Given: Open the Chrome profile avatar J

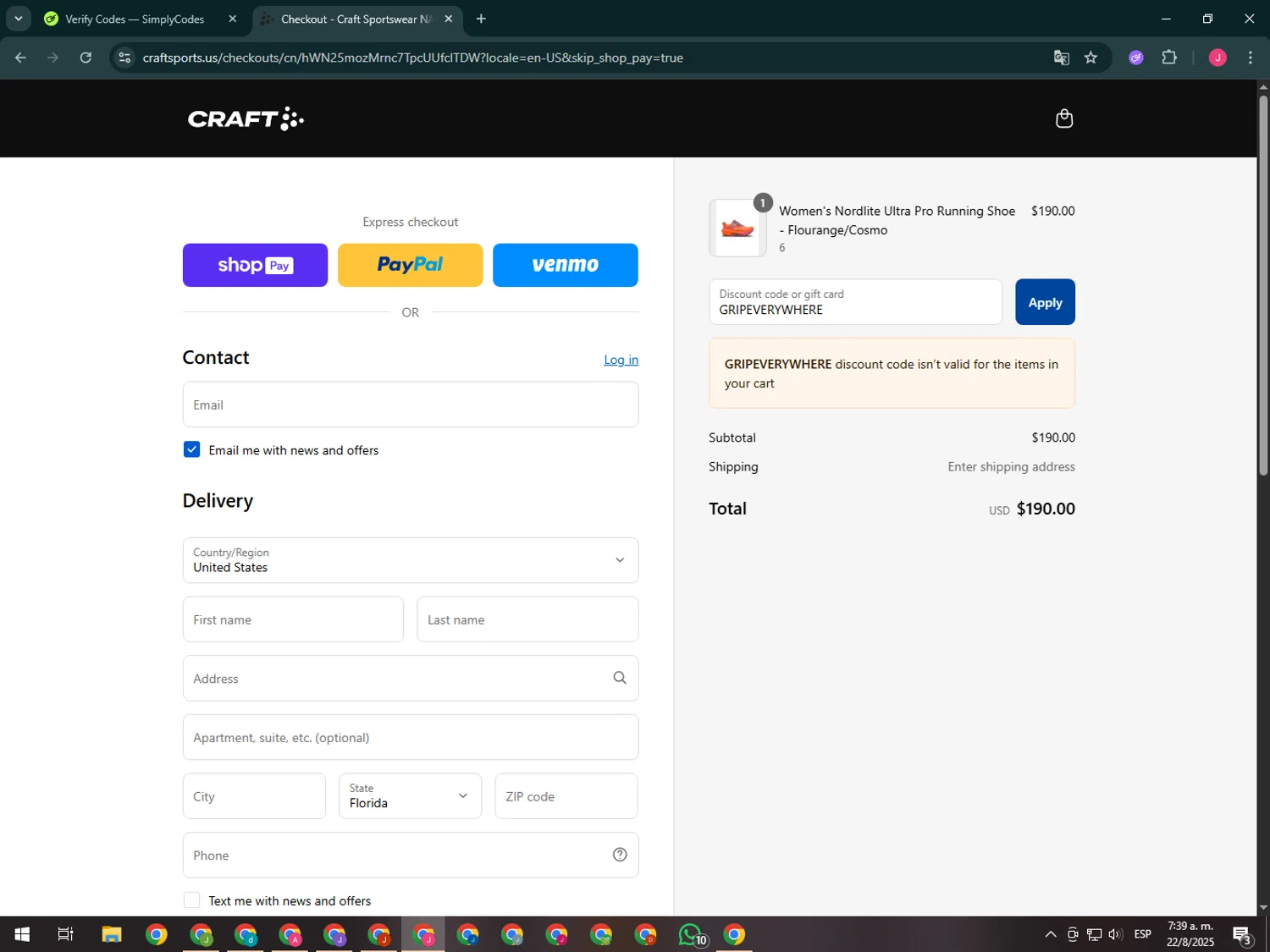Looking at the screenshot, I should tap(1218, 58).
